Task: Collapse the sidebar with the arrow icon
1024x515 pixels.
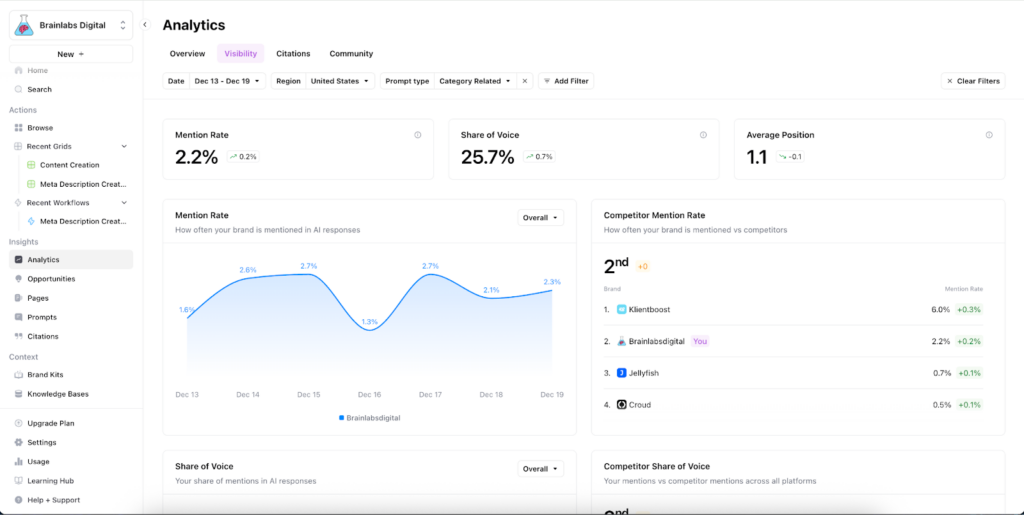Action: coord(145,25)
